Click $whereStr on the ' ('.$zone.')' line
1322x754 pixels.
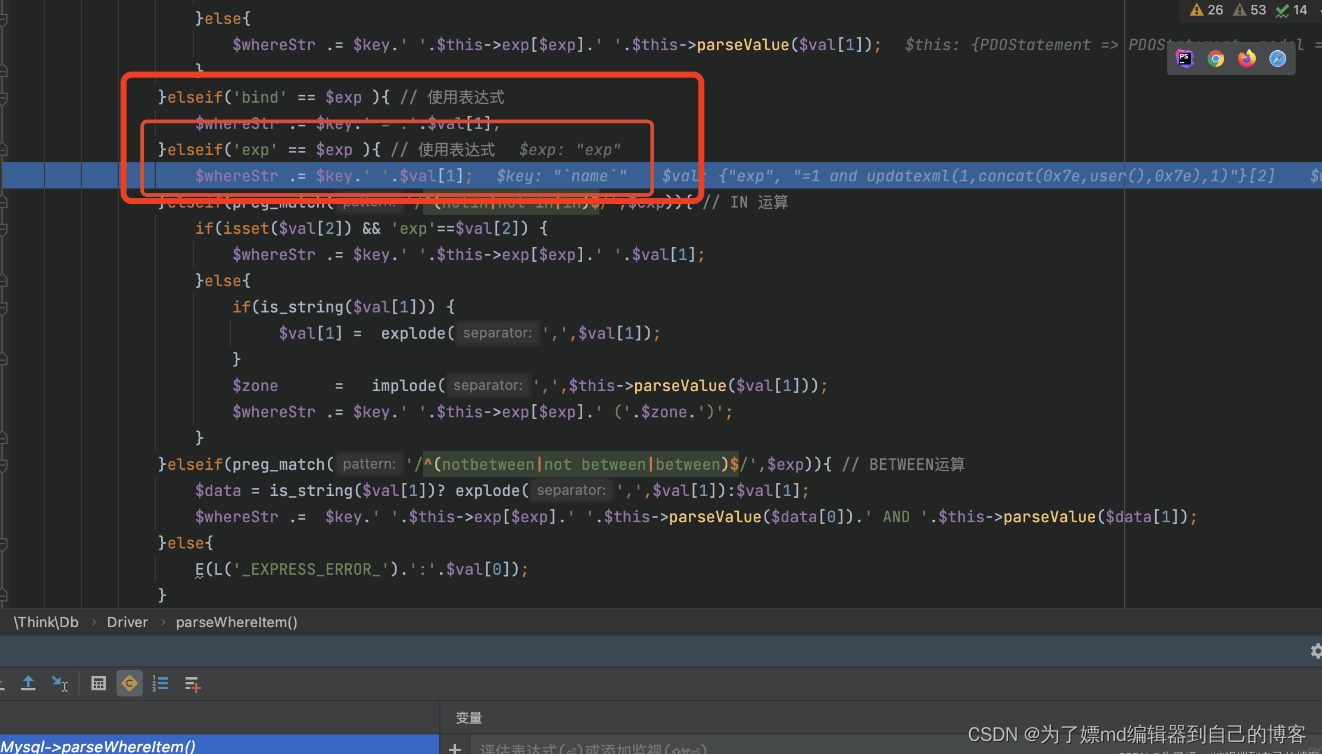tap(273, 412)
